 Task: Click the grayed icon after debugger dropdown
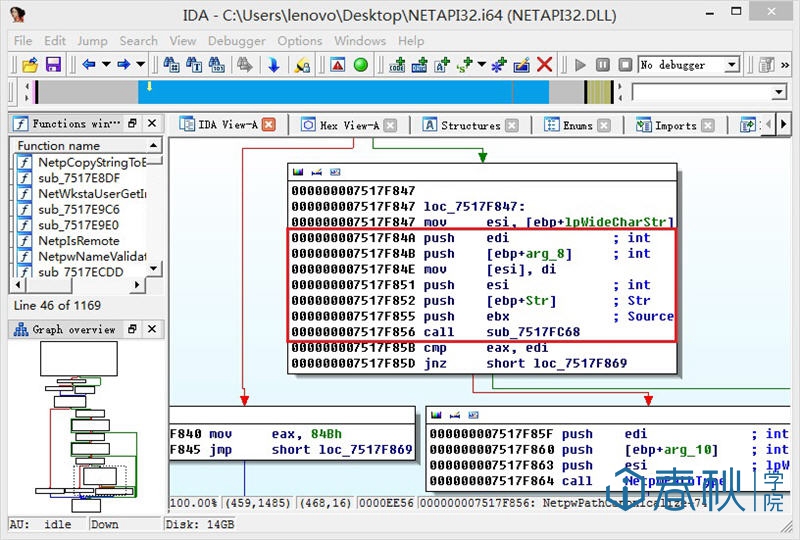766,65
